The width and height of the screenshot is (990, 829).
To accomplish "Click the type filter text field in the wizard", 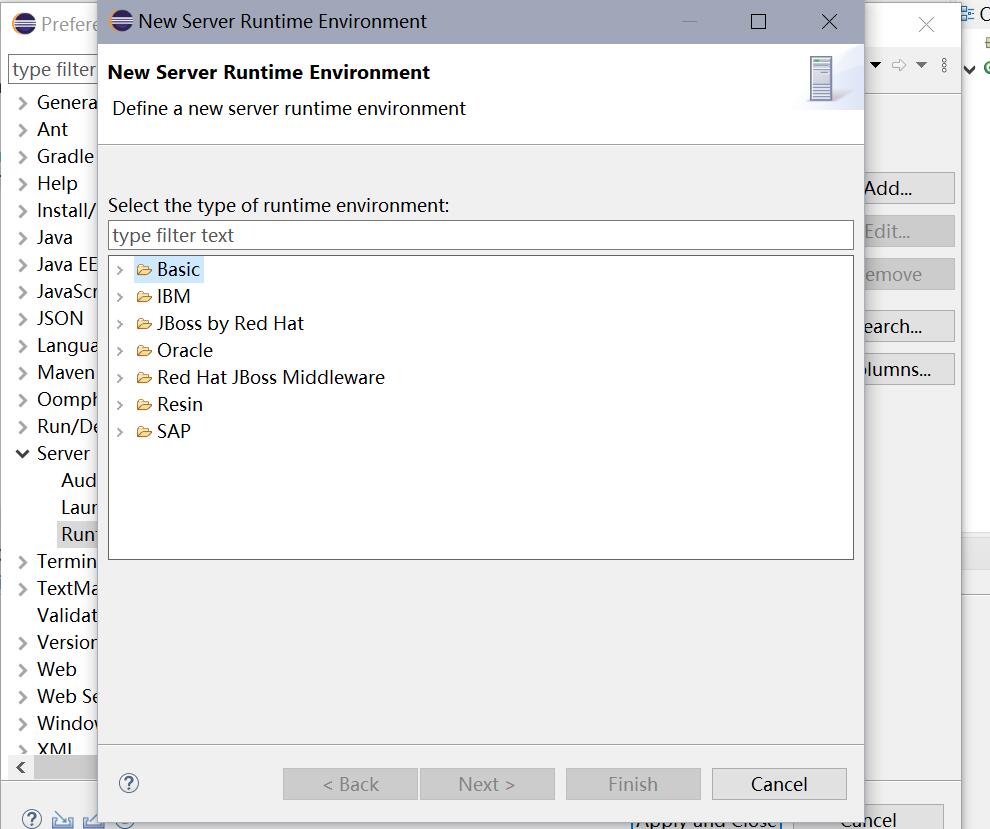I will pyautogui.click(x=480, y=235).
